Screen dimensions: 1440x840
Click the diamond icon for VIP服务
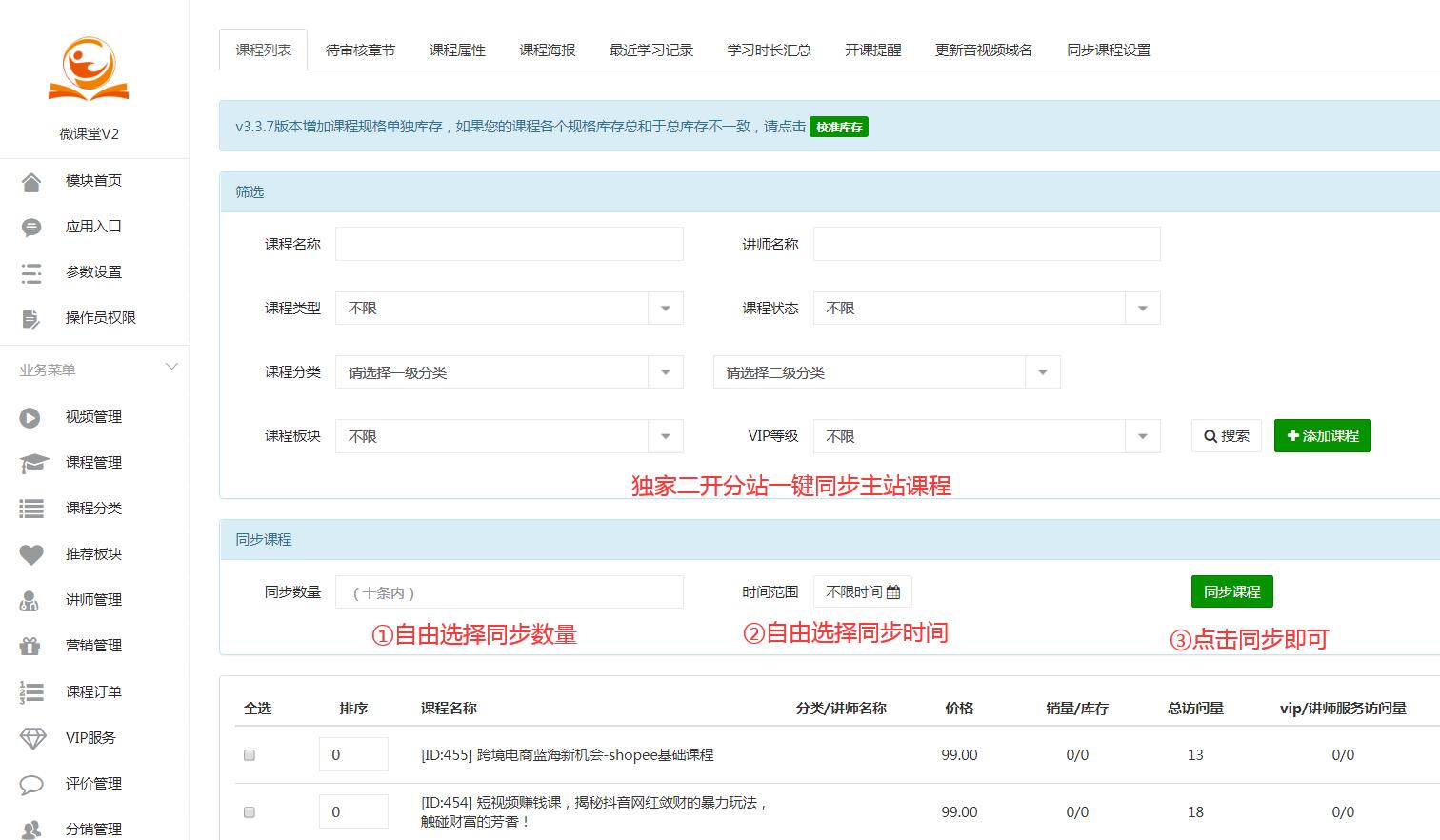point(32,738)
